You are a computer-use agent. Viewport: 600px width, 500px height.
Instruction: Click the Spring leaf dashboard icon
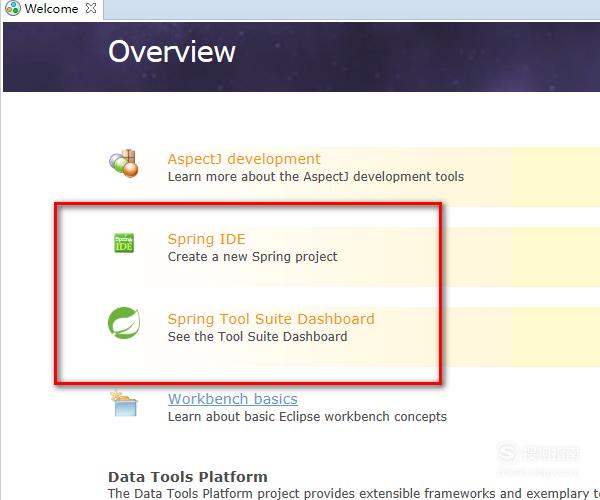point(124,323)
